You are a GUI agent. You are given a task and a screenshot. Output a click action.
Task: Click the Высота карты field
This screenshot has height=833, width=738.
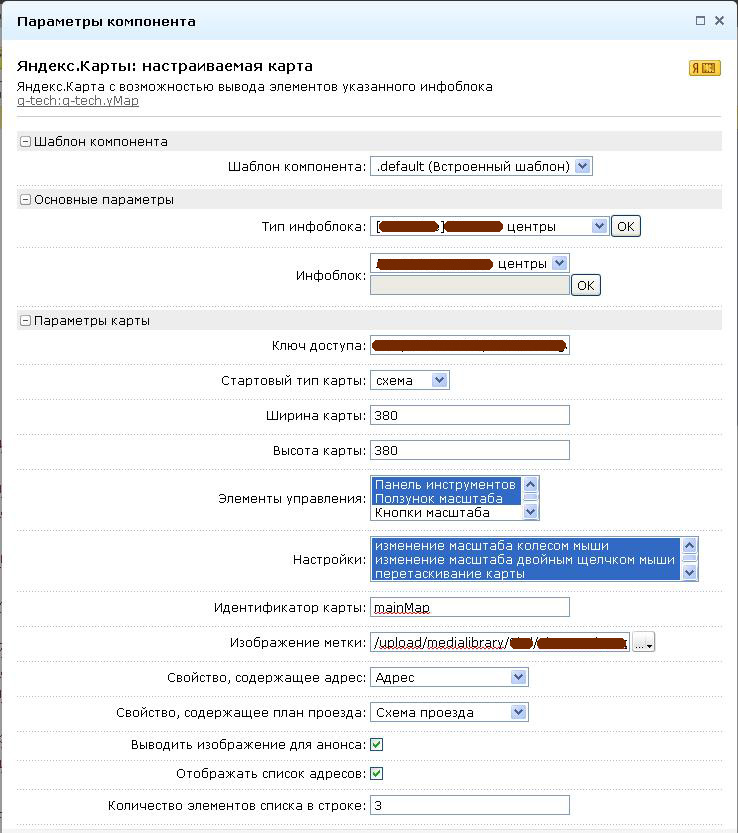click(x=470, y=450)
